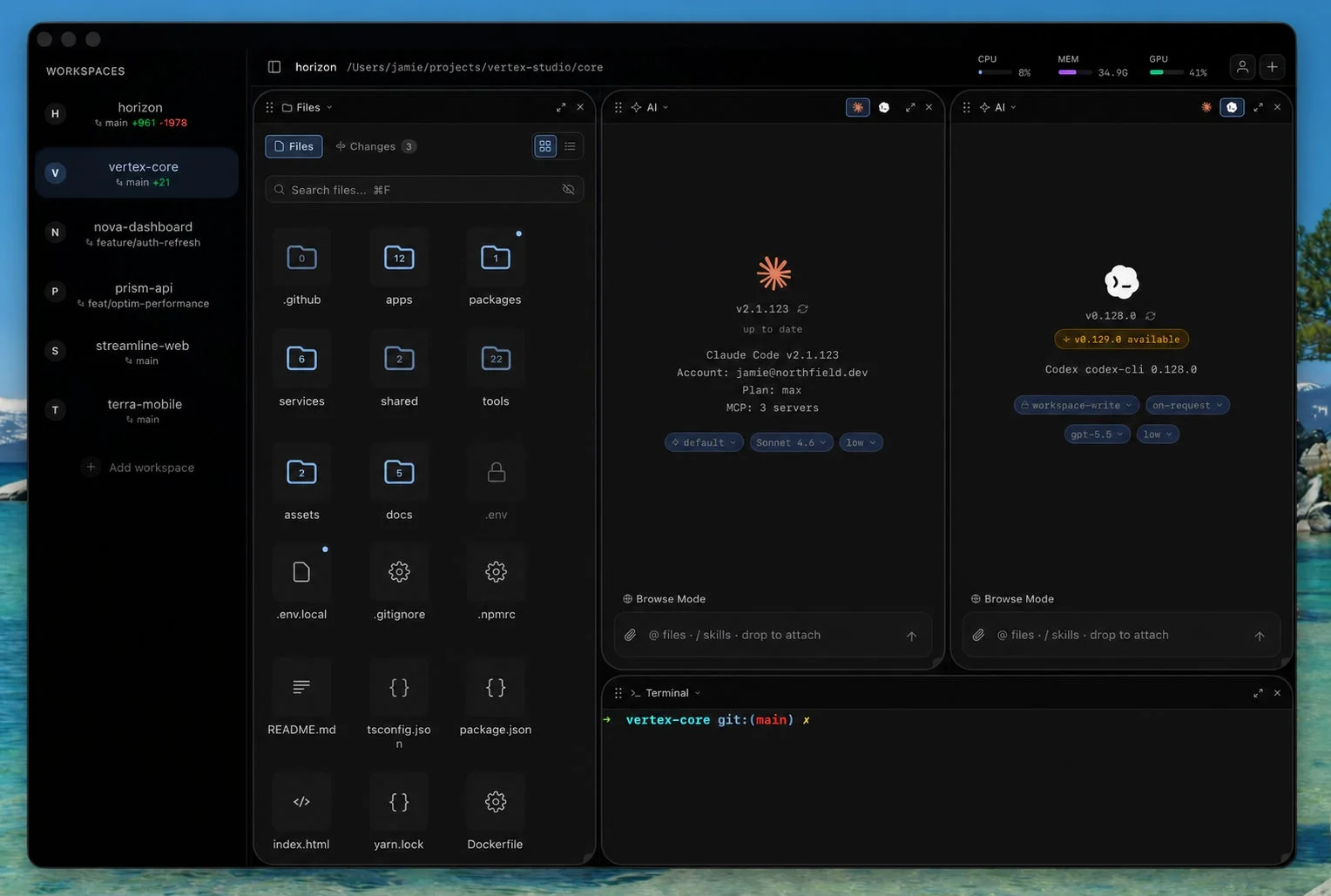Screen dimensions: 1331x896
Task: Open the shared folder
Action: [399, 370]
